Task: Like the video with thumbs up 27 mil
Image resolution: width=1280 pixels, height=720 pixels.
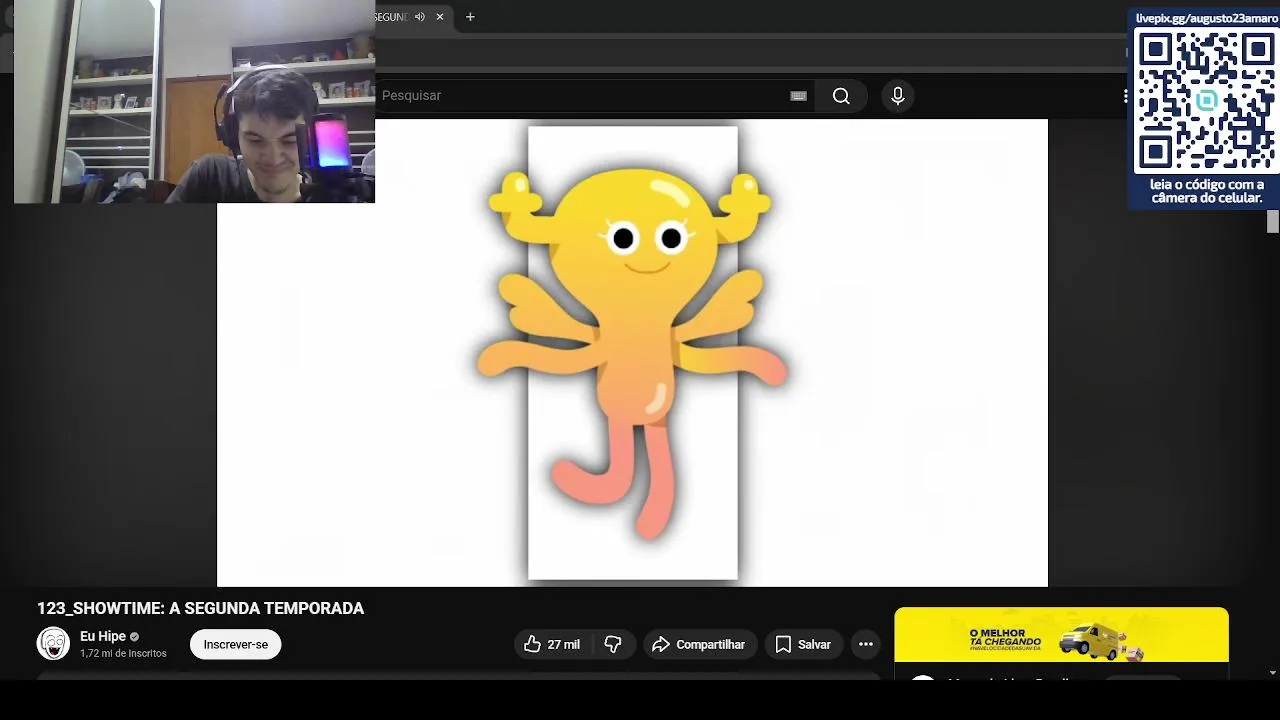Action: click(553, 645)
